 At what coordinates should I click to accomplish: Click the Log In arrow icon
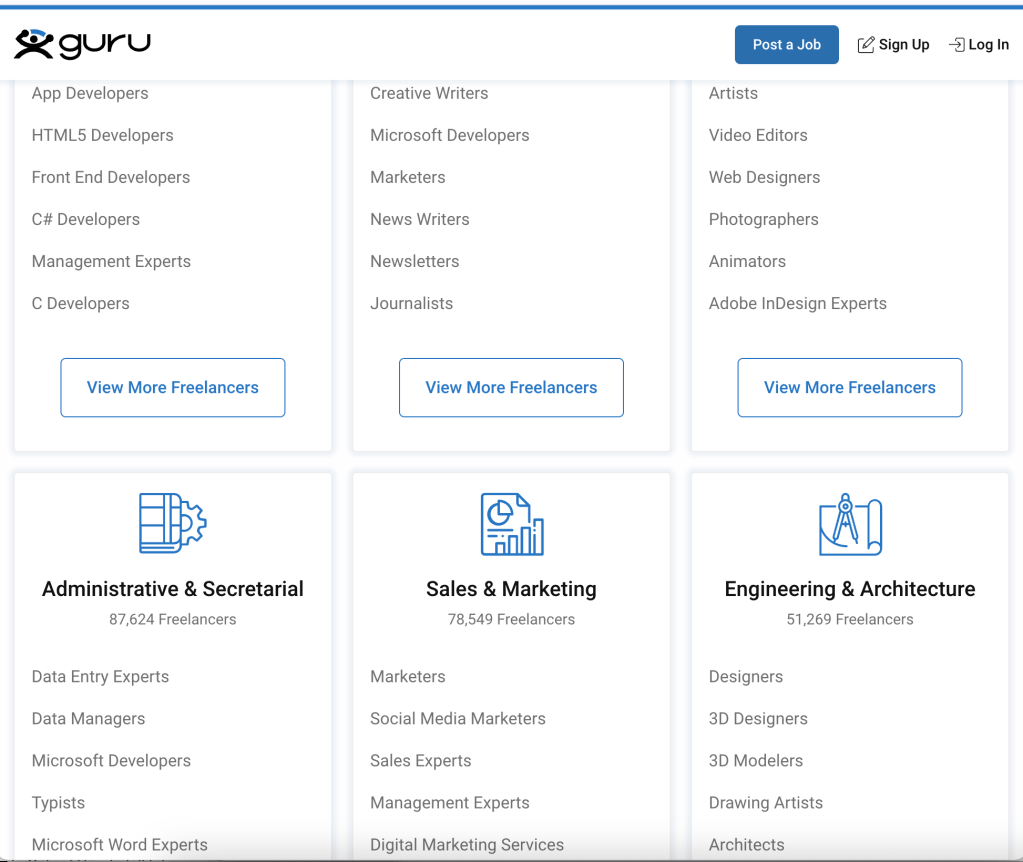pos(956,45)
